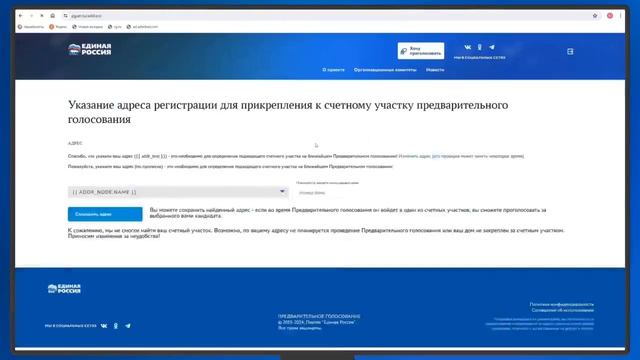Image resolution: width=640 pixels, height=360 pixels.
Task: Click the 'Изменить адрес' link
Action: (415, 156)
